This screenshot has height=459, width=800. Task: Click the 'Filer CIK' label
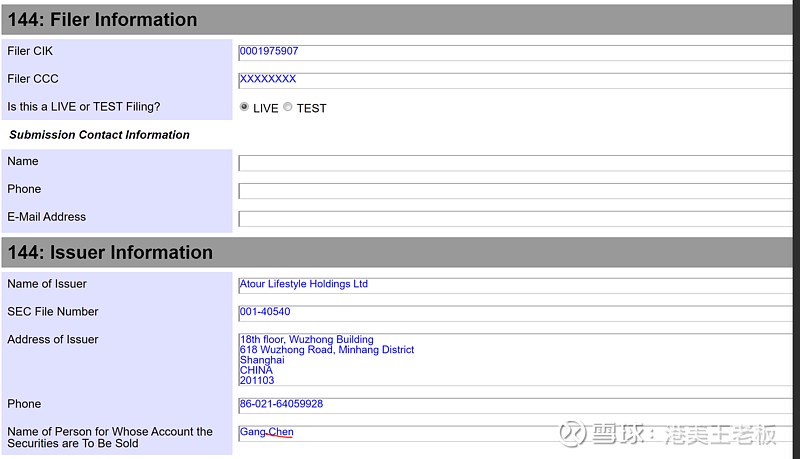point(30,51)
